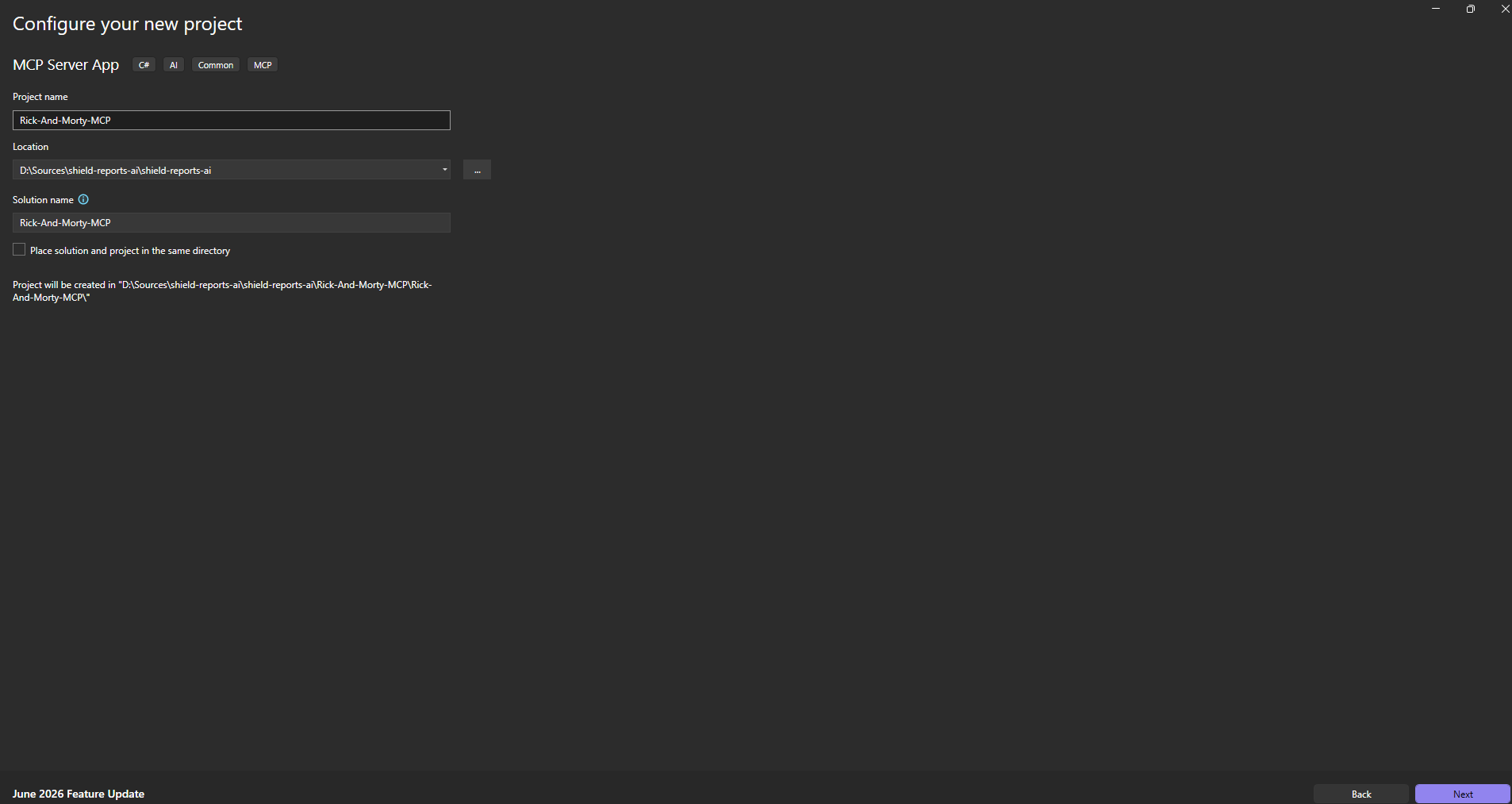Click the C# tag
This screenshot has height=804, width=1512.
[144, 65]
